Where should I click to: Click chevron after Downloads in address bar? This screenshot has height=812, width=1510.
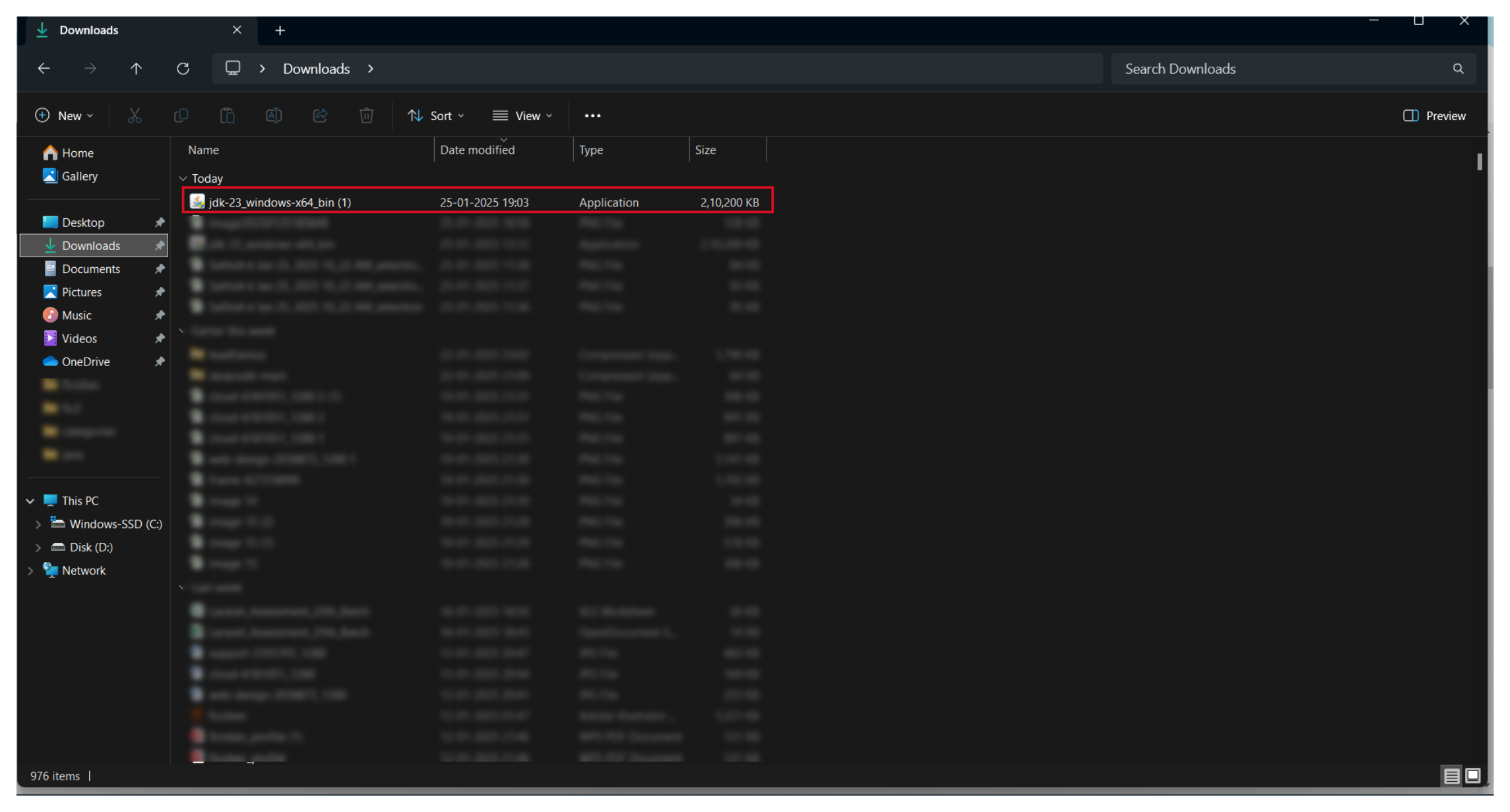coord(371,69)
